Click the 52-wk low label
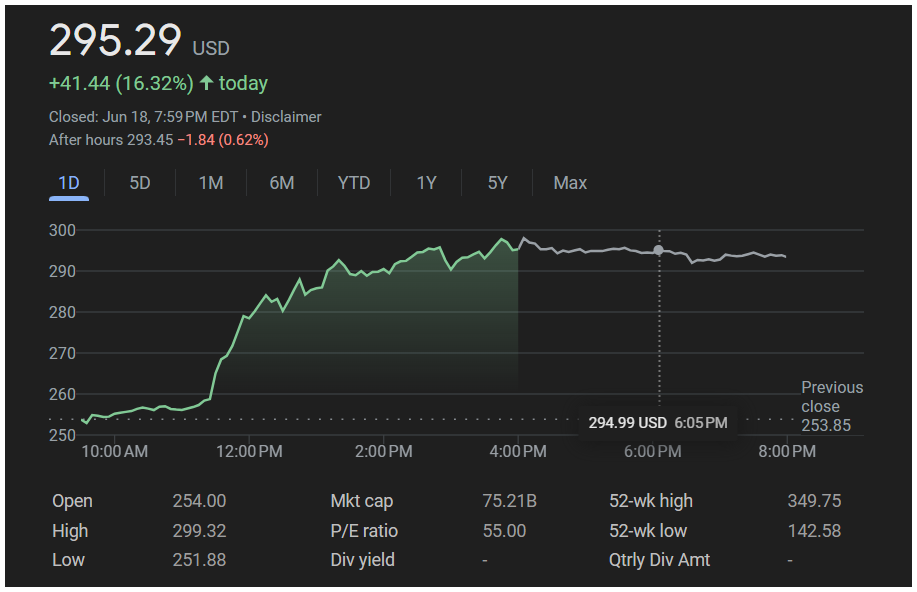 pyautogui.click(x=648, y=531)
